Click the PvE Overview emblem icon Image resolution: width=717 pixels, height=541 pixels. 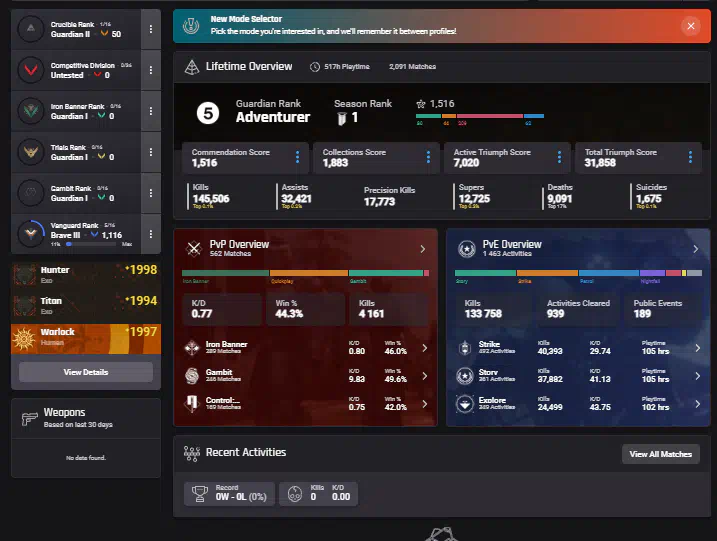(467, 249)
